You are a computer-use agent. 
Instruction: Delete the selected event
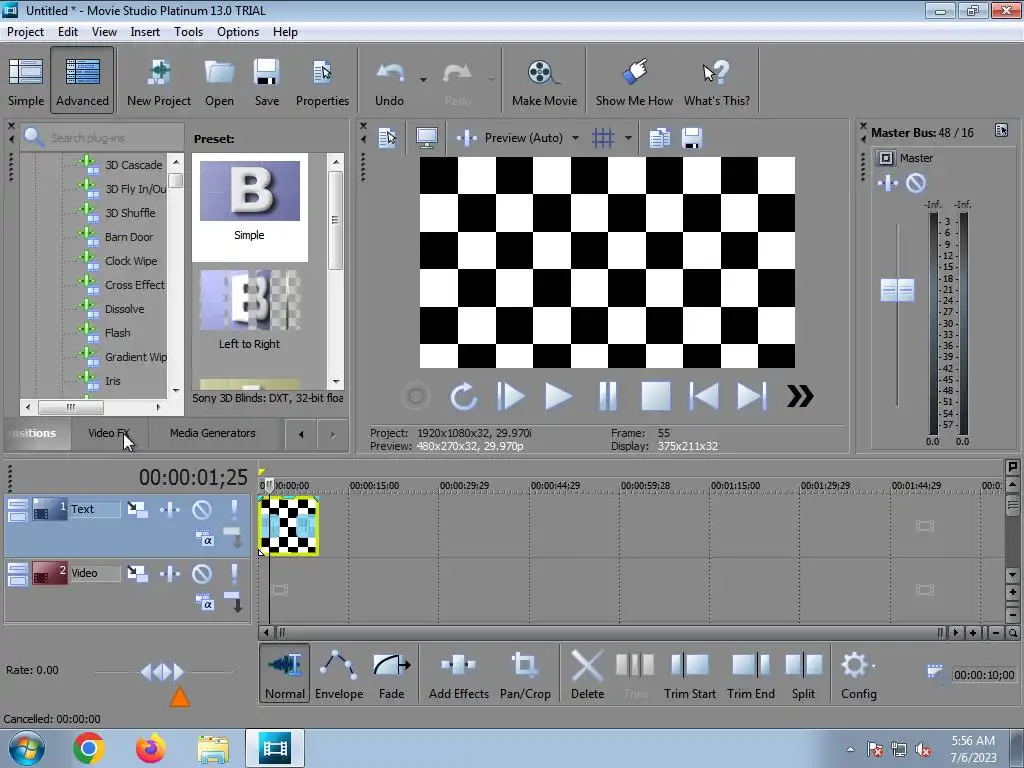(x=587, y=673)
